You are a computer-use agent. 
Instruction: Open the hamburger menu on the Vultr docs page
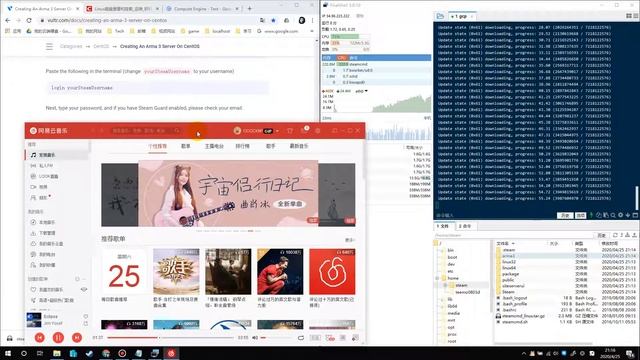pyautogui.click(x=49, y=47)
